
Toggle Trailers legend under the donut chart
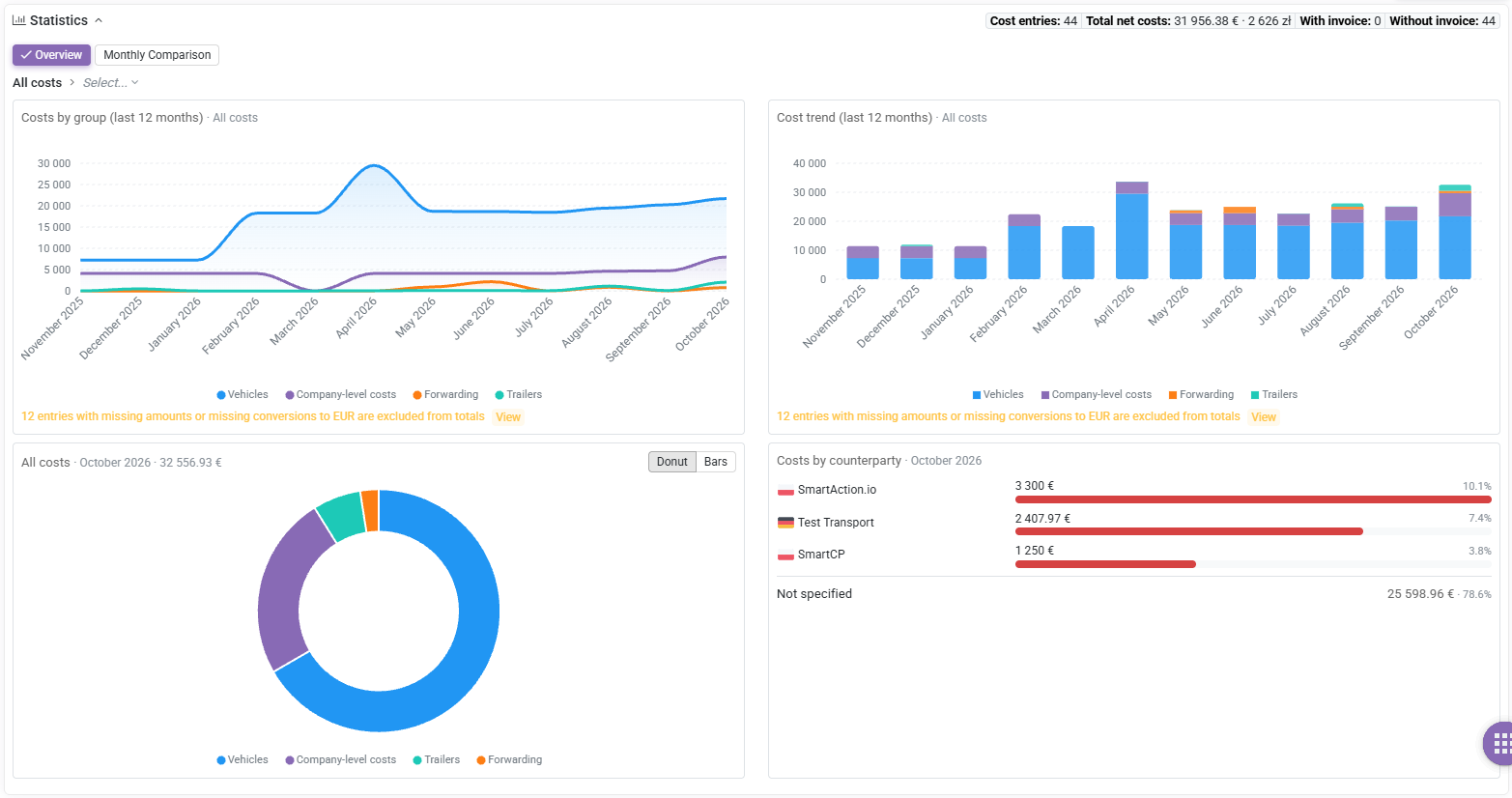click(437, 759)
